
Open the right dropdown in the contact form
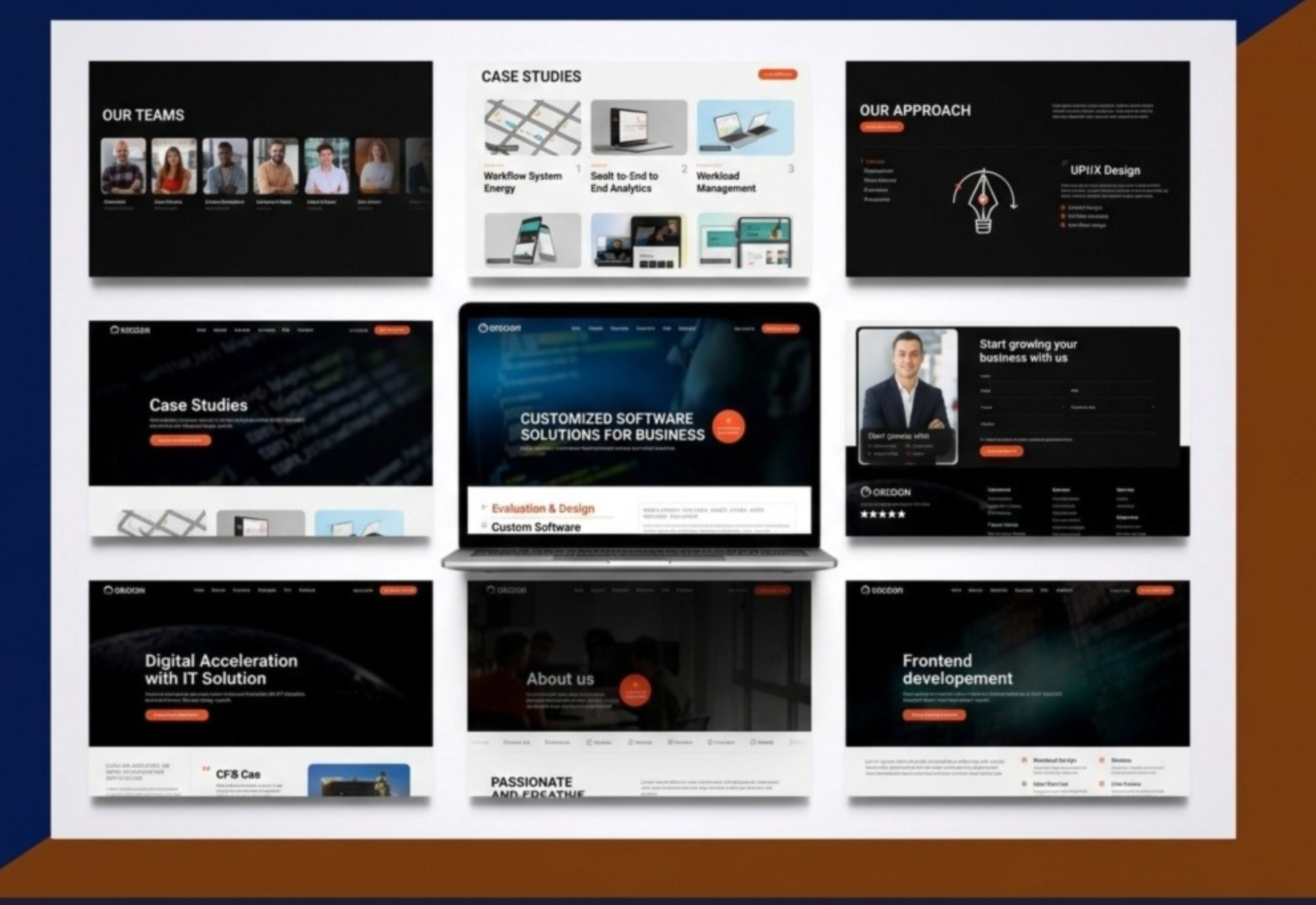click(x=1112, y=407)
